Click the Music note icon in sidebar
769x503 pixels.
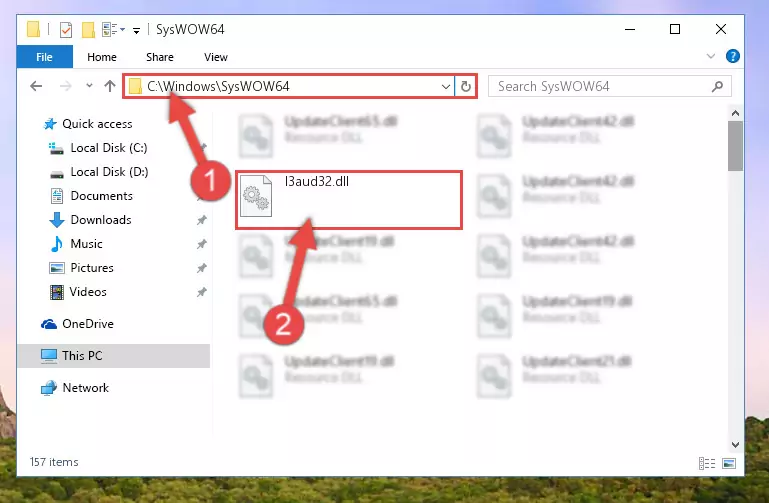coord(57,244)
